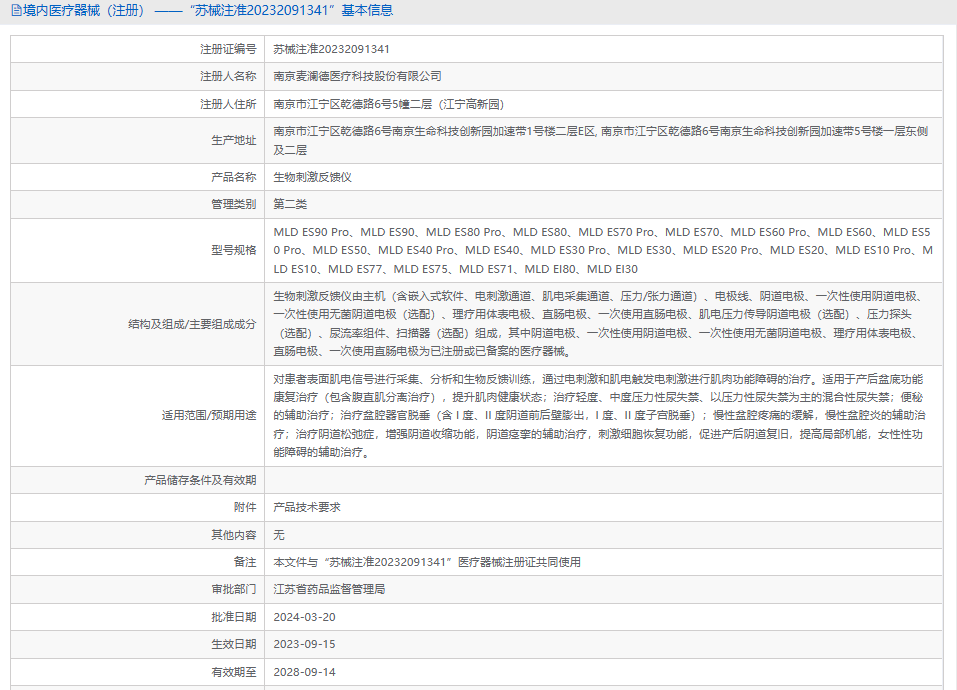The image size is (957, 690).
Task: Select effective date 2023-09-15
Action: coord(305,644)
